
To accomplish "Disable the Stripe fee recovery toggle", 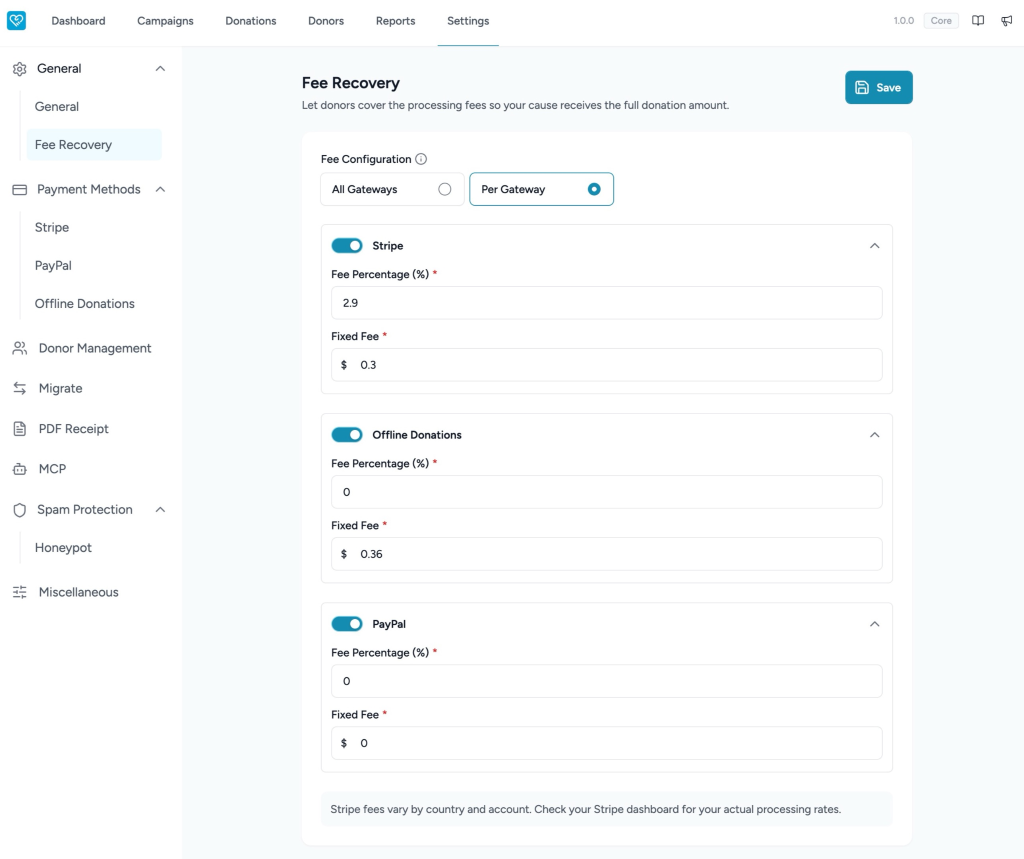I will (347, 246).
